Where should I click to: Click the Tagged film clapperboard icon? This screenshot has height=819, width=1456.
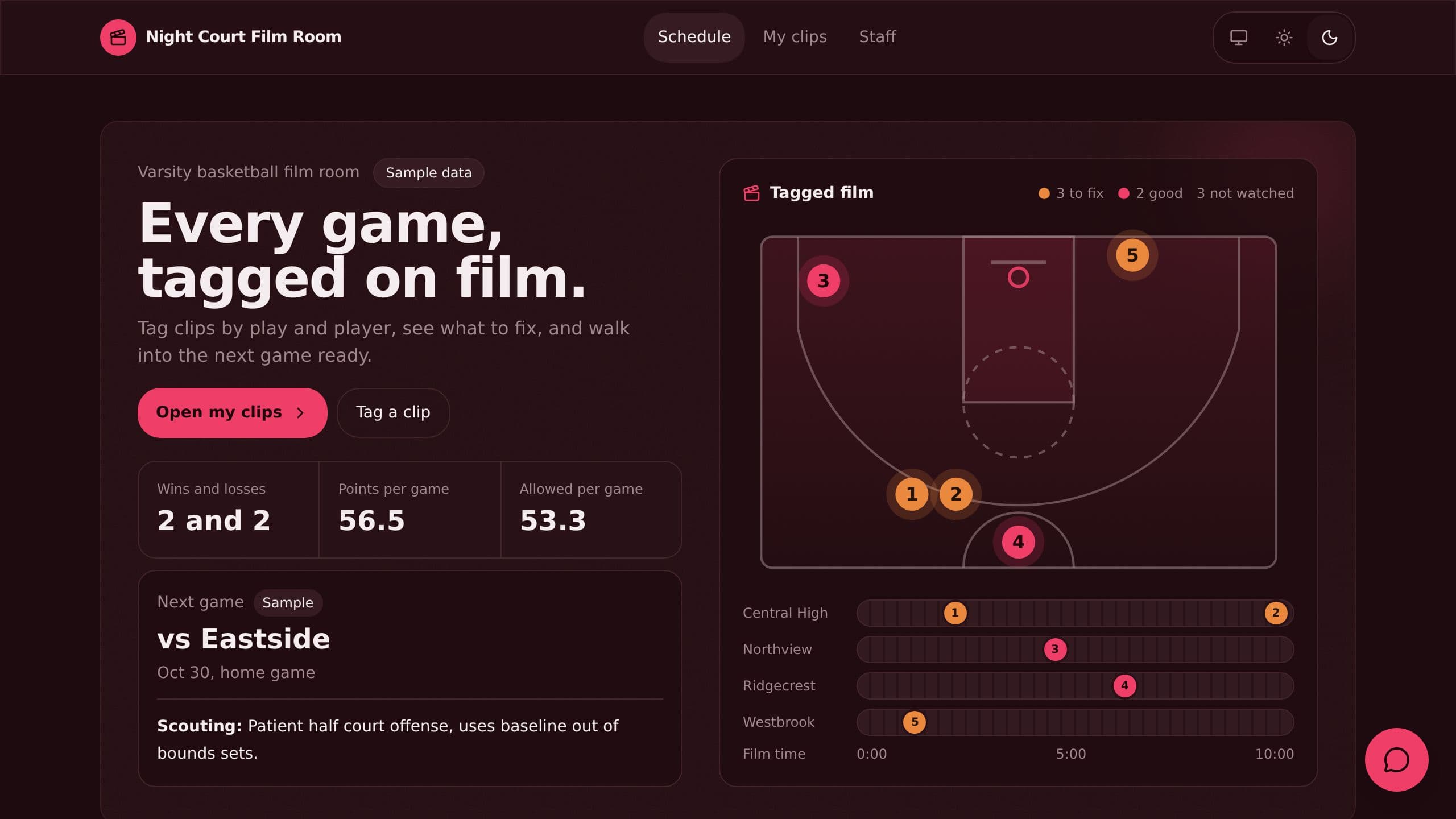(751, 193)
